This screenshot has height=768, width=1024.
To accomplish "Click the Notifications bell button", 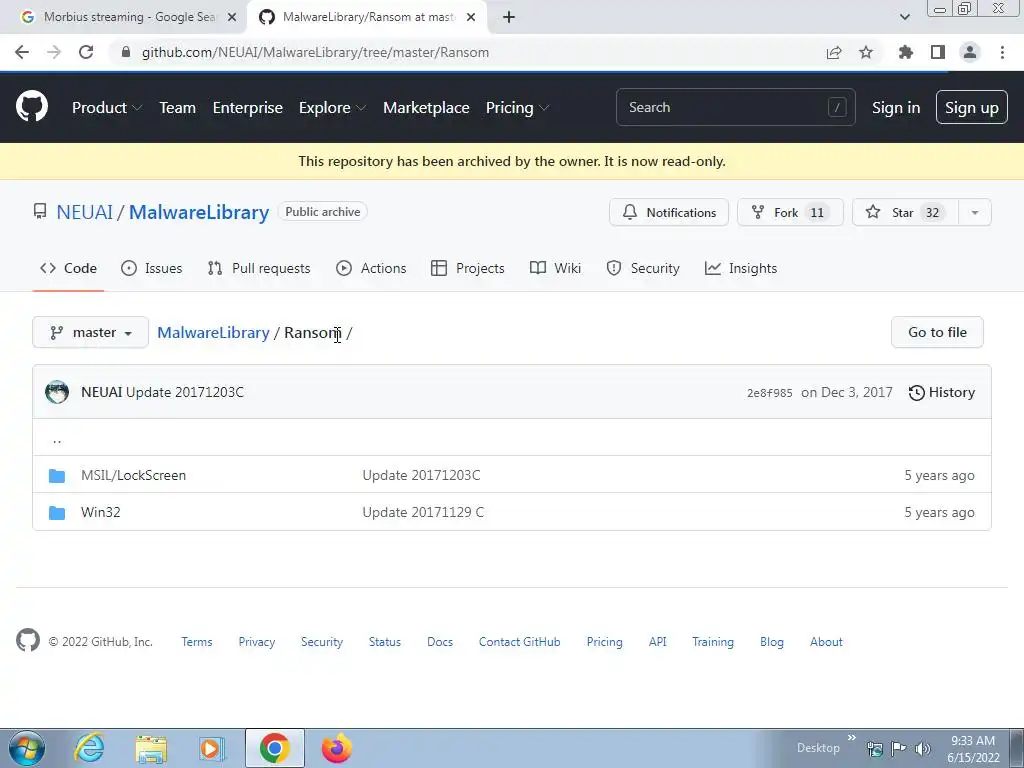I will click(x=669, y=212).
